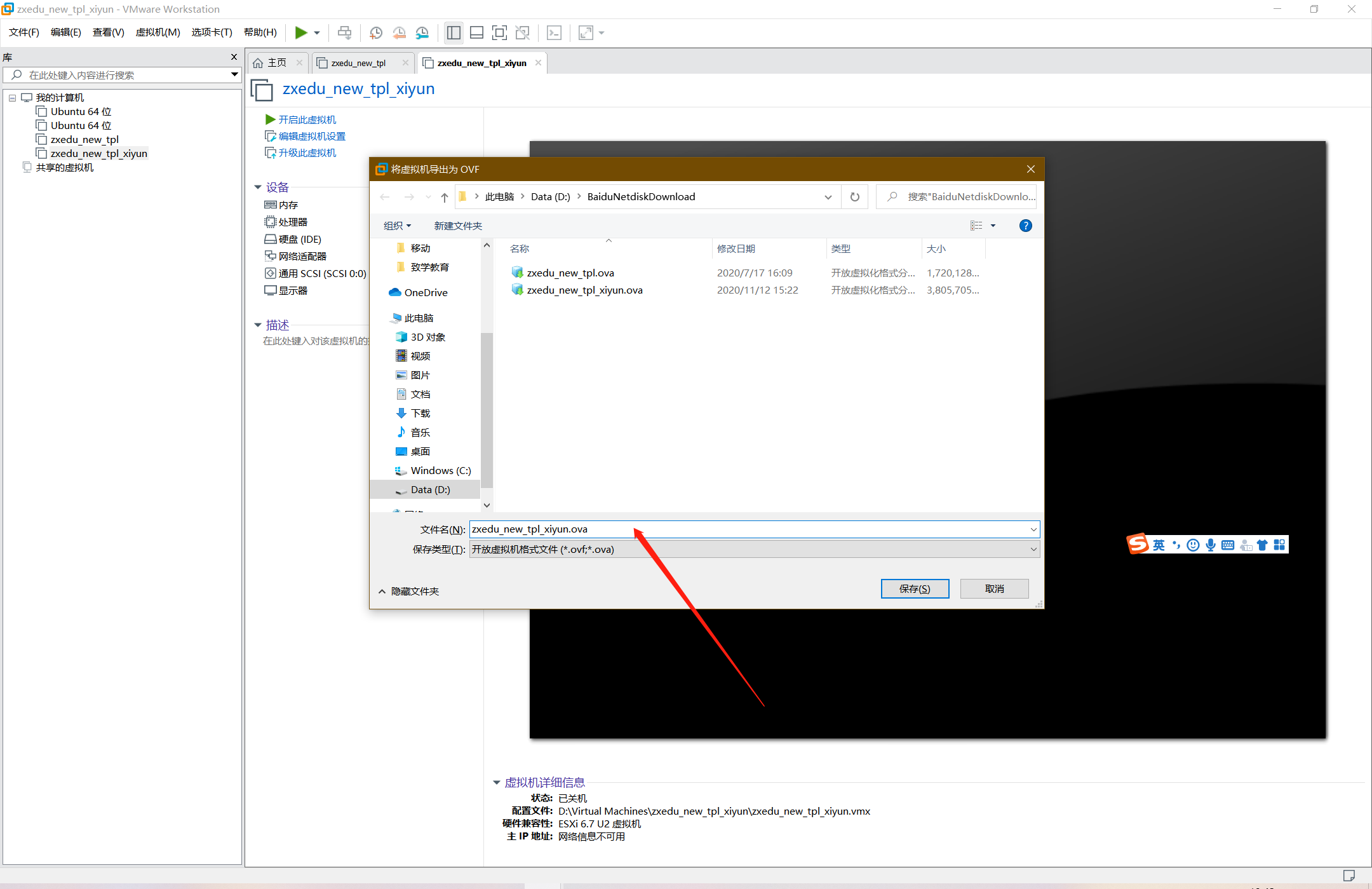The height and width of the screenshot is (889, 1372).
Task: Expand the 组织 dropdown menu
Action: click(397, 226)
